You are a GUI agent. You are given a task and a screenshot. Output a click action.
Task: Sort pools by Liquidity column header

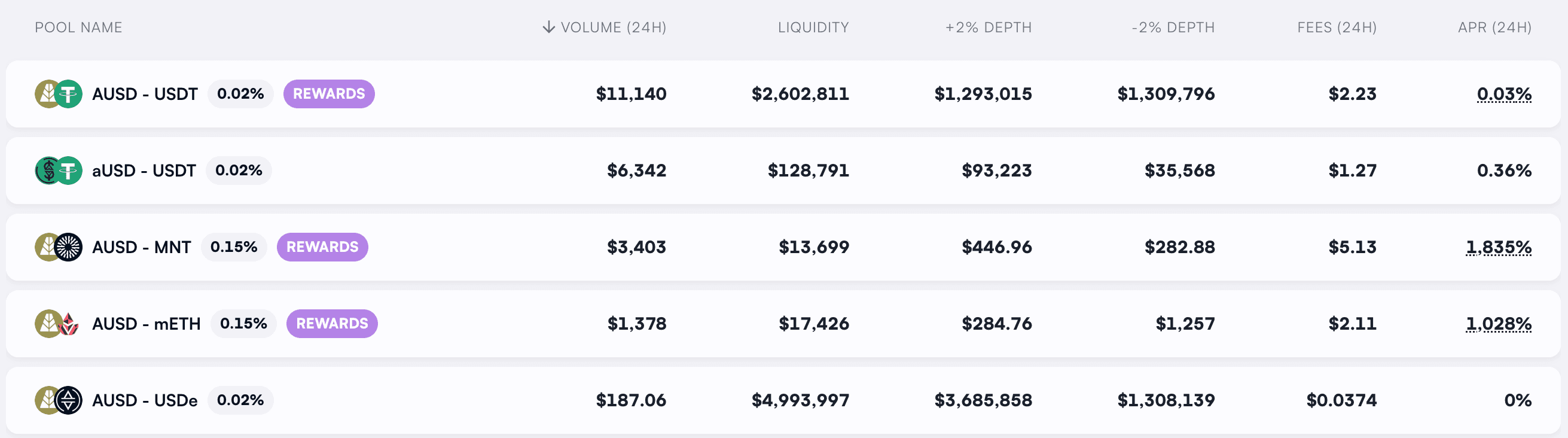tap(813, 28)
